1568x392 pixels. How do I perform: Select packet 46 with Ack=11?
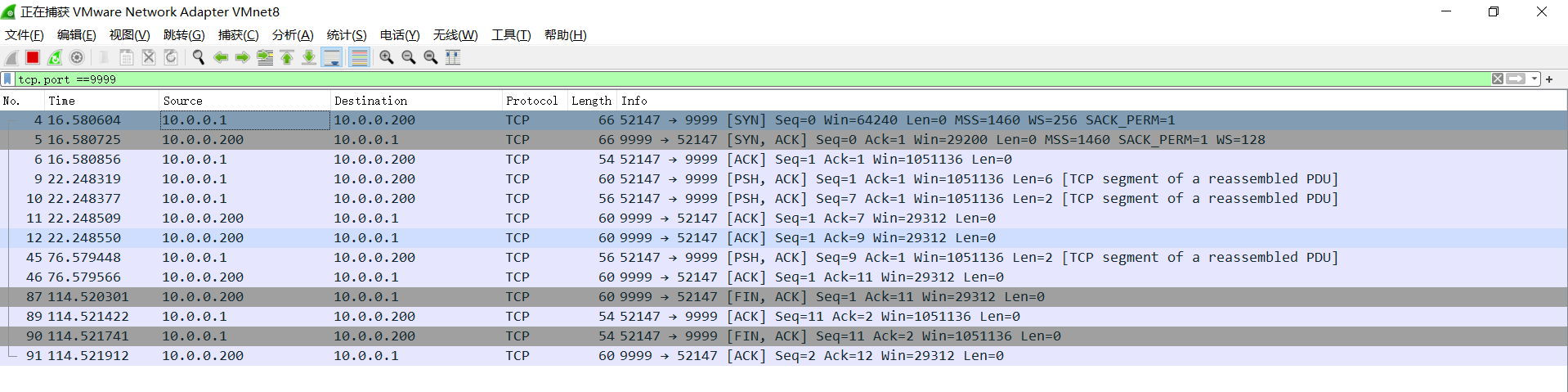(783, 277)
